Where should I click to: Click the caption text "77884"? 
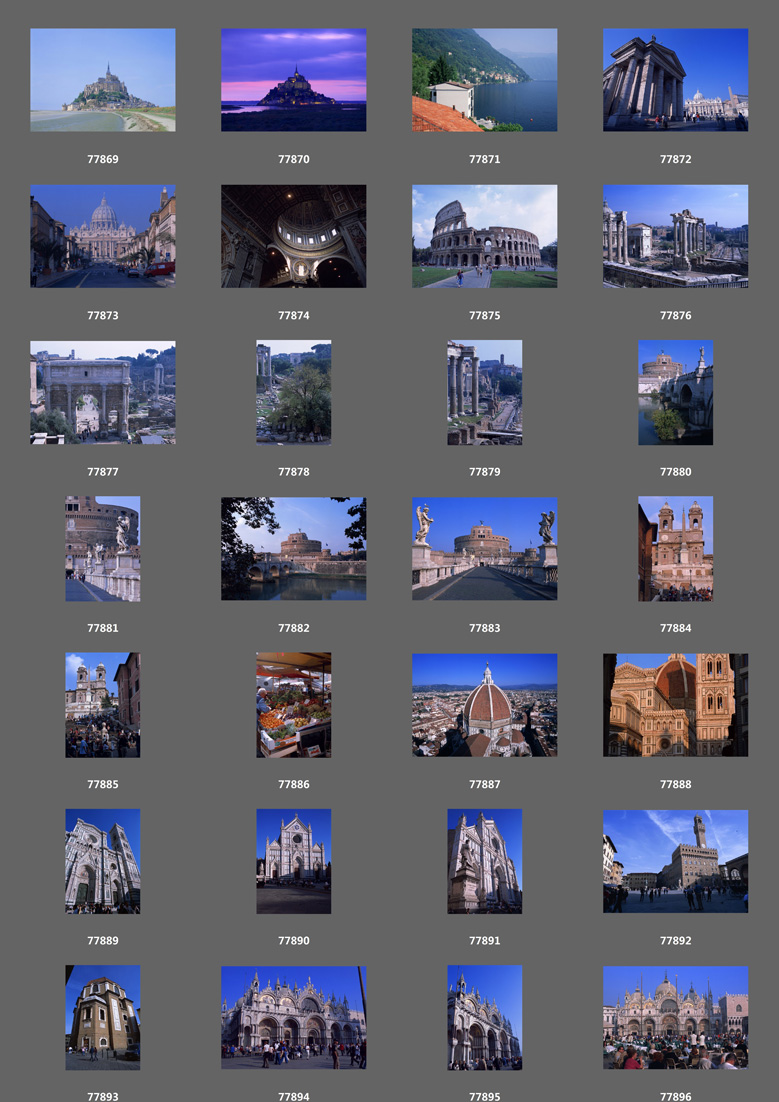tap(676, 628)
